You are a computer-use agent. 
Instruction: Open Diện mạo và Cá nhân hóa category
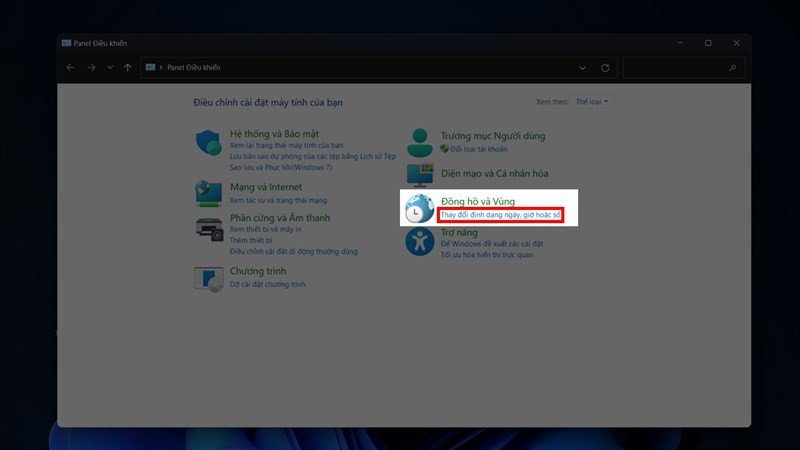(494, 173)
